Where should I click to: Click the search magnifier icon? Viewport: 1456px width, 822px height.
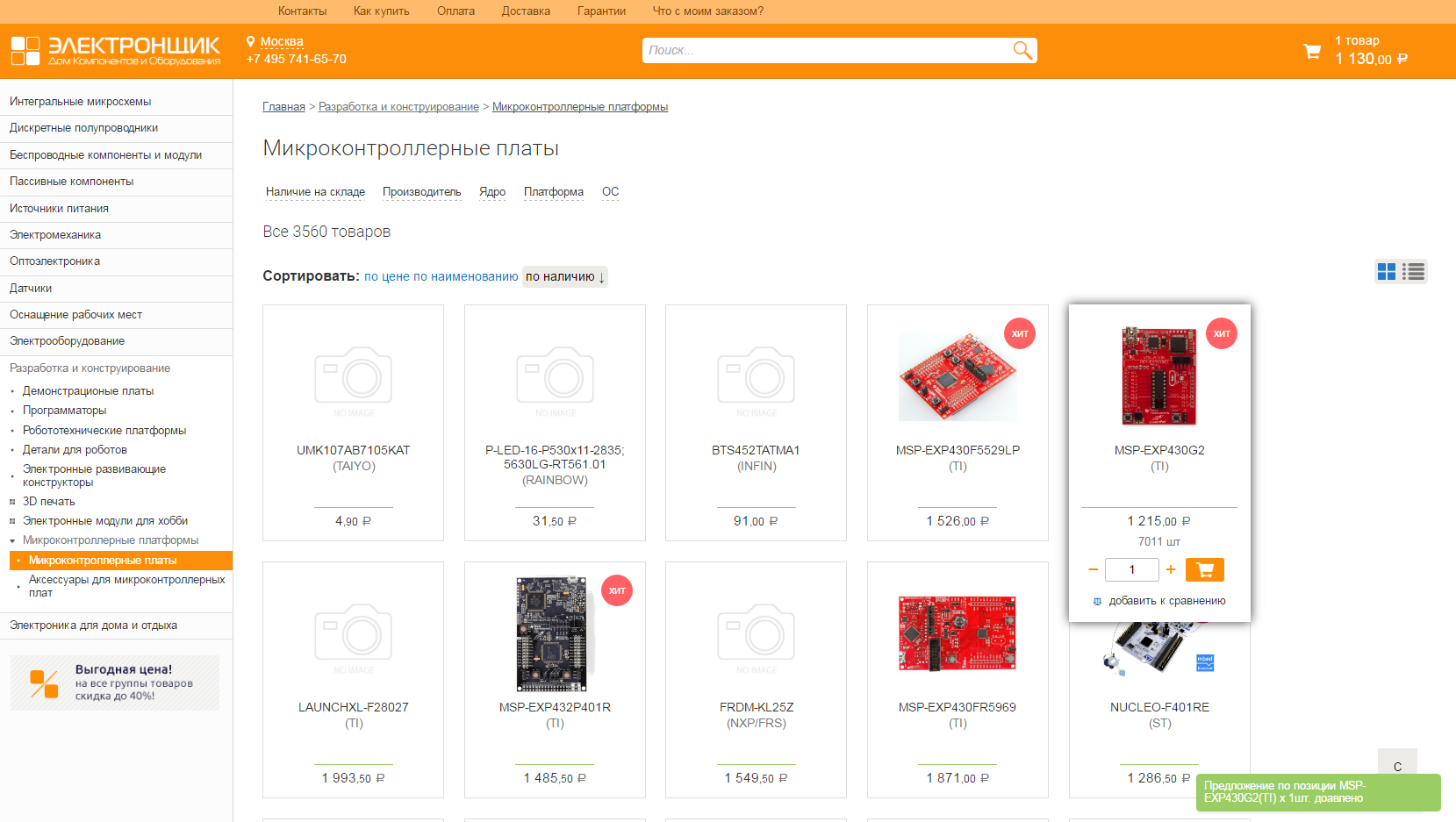pos(1022,50)
